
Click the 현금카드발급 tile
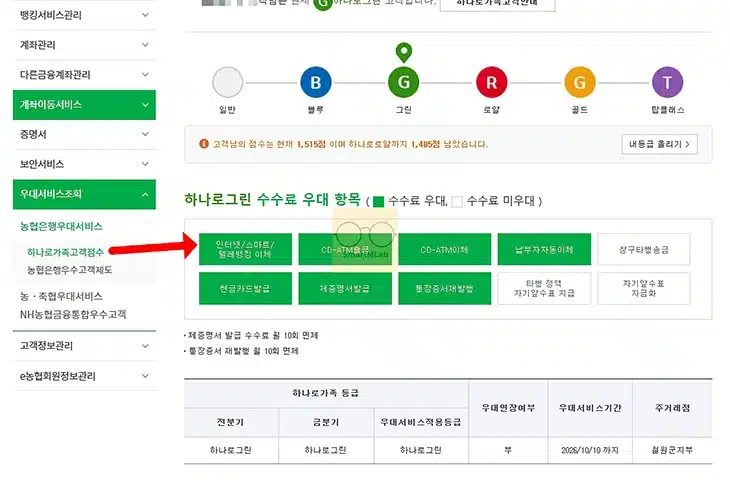click(245, 289)
